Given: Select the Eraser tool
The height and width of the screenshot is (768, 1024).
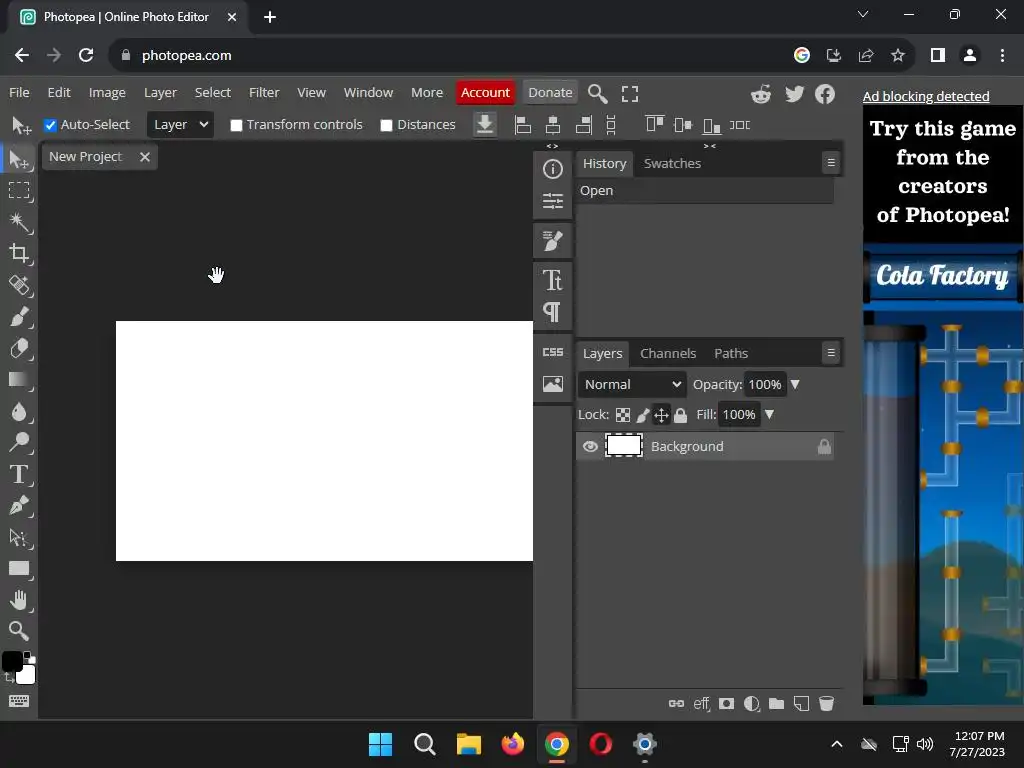Looking at the screenshot, I should [x=19, y=348].
